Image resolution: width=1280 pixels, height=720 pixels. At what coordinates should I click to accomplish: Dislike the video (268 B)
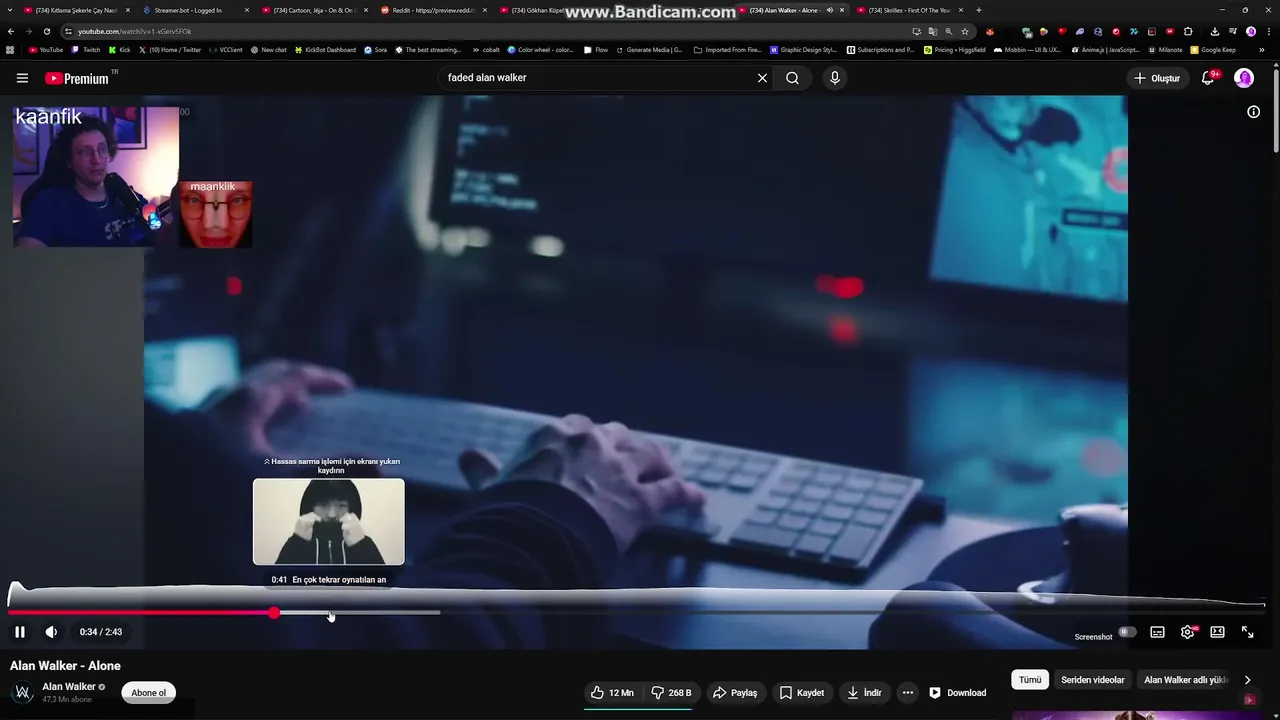click(x=671, y=692)
